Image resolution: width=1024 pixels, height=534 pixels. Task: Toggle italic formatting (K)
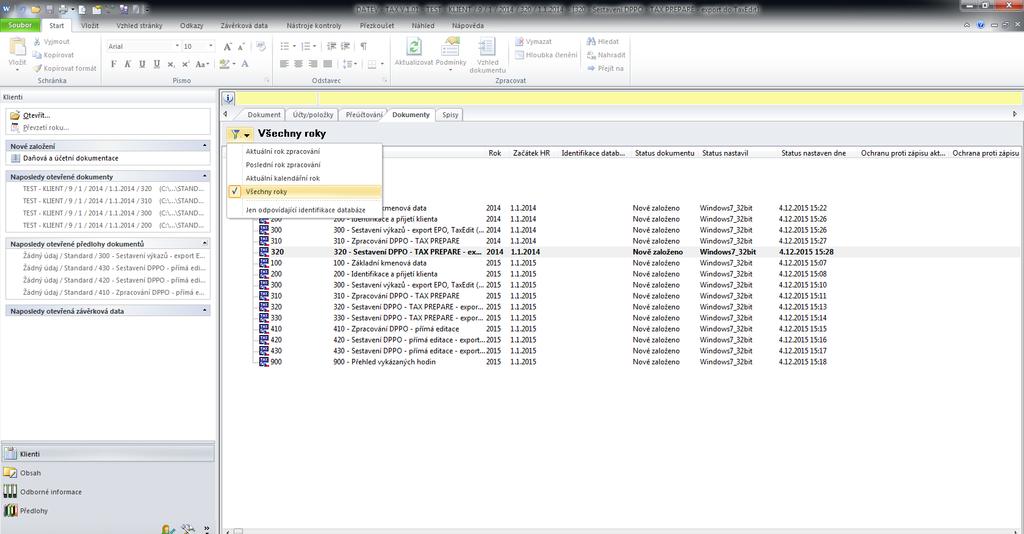tap(127, 64)
